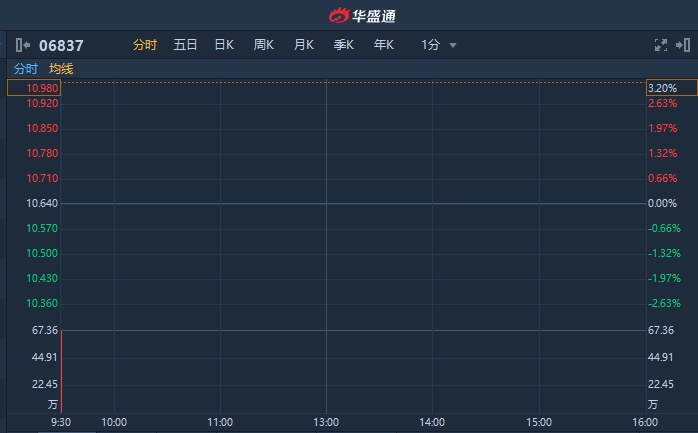
Task: Click the 华盛通 logo icon
Action: 340,15
